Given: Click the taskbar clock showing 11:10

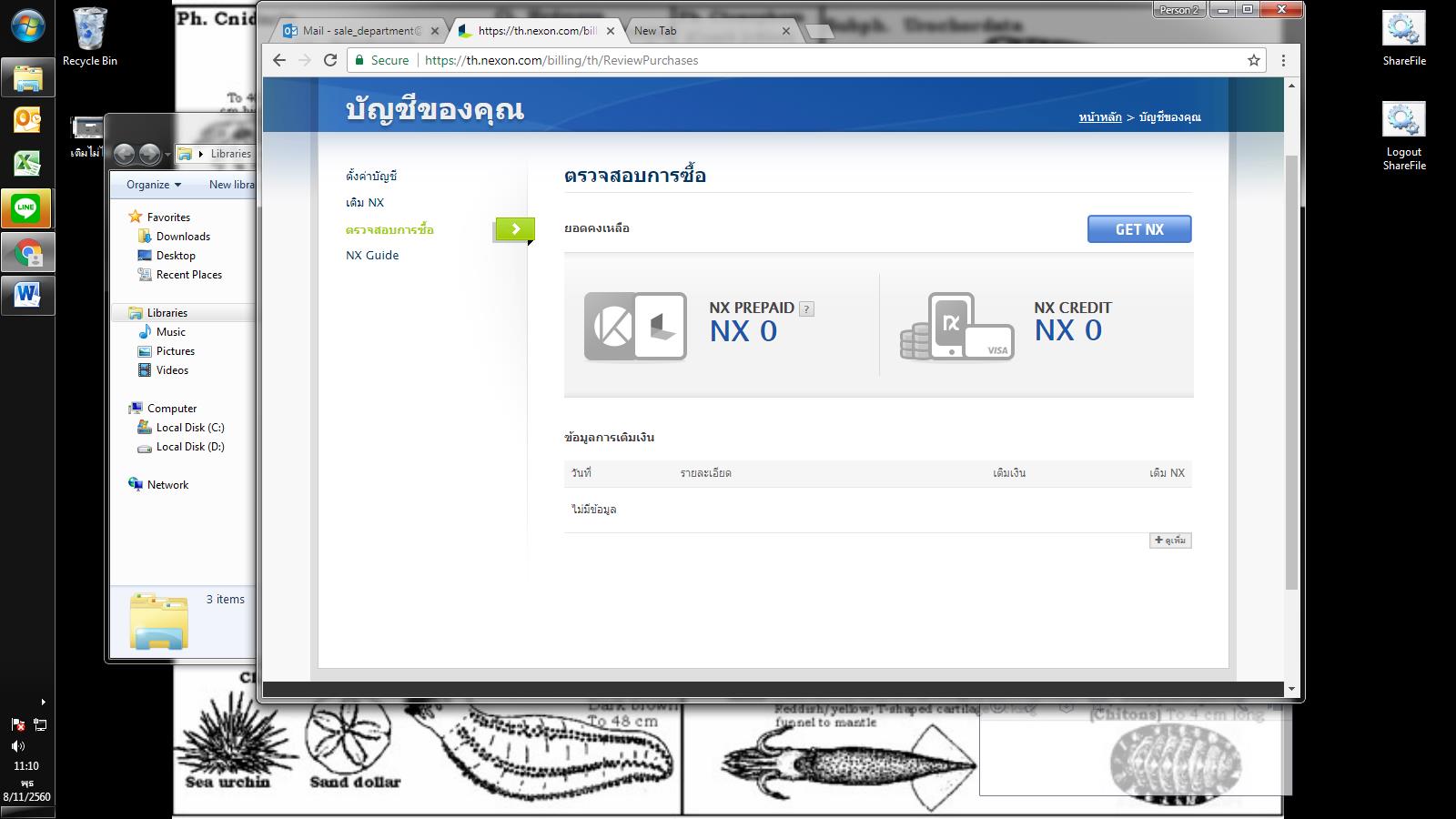Looking at the screenshot, I should [x=26, y=766].
